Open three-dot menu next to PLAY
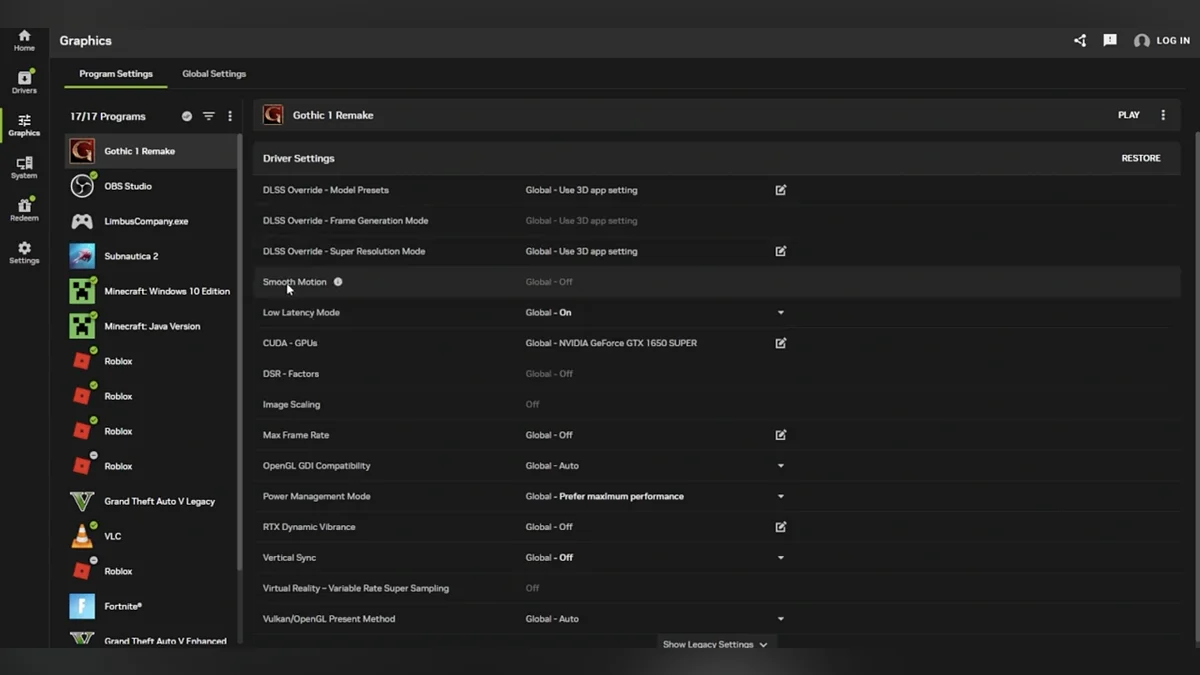This screenshot has height=675, width=1200. click(x=1163, y=115)
